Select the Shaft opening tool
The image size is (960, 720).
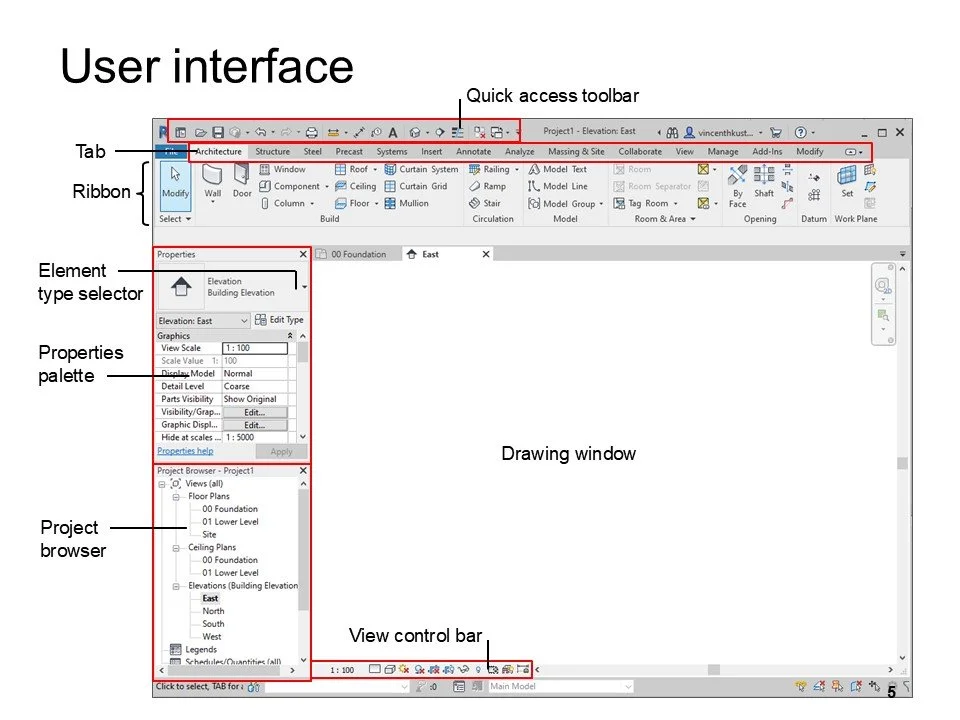coord(763,182)
